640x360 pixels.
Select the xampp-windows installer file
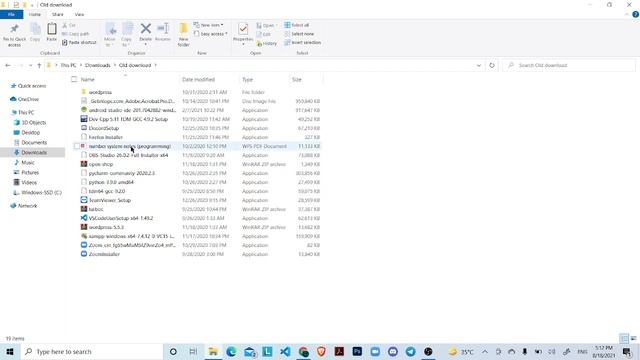[131, 236]
